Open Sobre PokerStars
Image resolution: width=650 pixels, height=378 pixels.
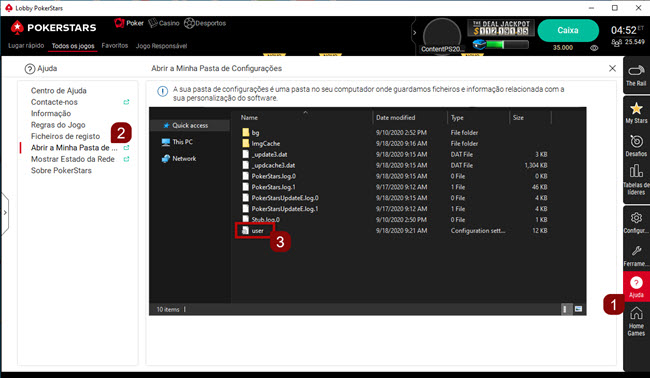click(x=61, y=170)
